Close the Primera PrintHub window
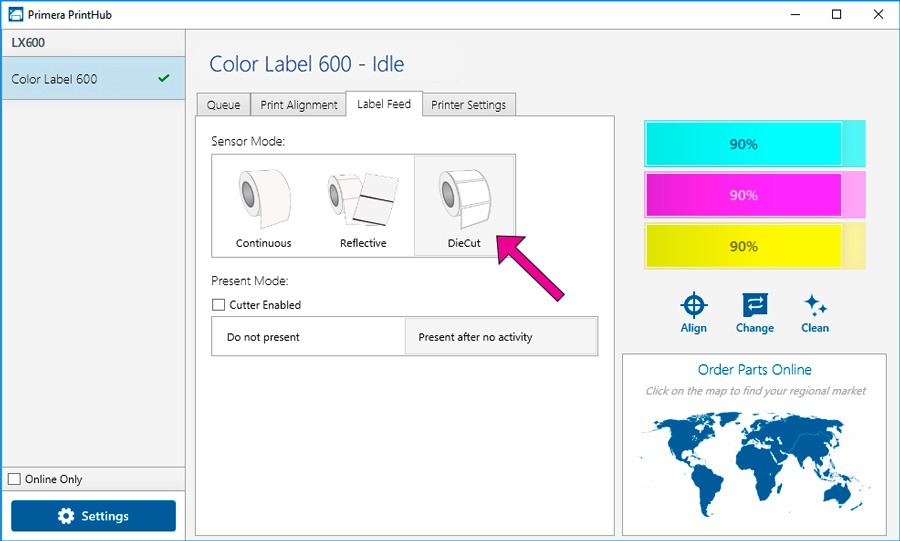The height and width of the screenshot is (541, 900). (878, 14)
